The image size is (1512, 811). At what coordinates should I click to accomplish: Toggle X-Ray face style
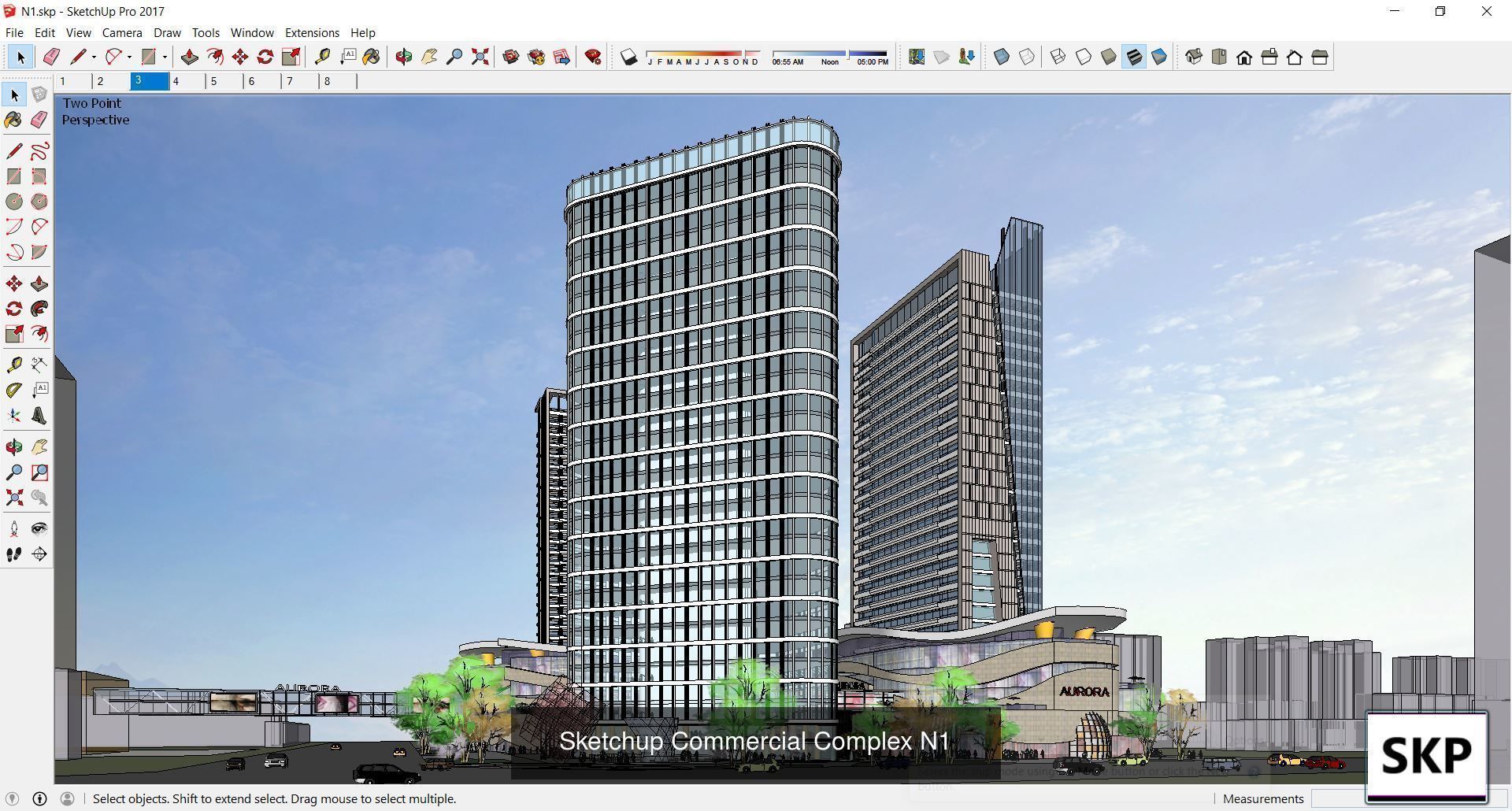(x=1002, y=57)
